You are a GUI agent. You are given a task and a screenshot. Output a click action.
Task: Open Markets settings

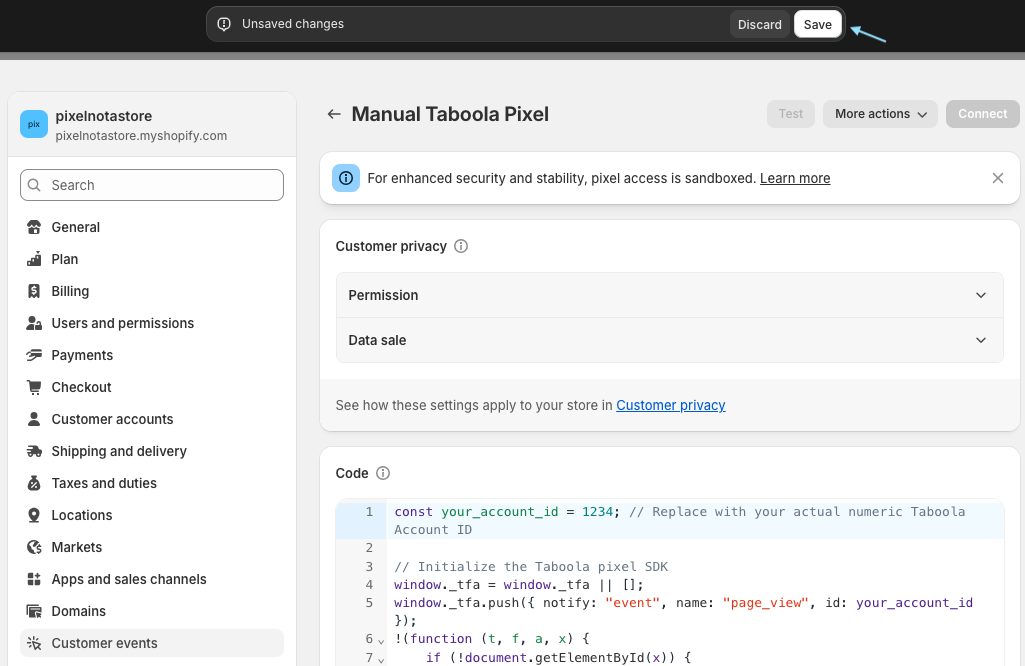pyautogui.click(x=152, y=548)
